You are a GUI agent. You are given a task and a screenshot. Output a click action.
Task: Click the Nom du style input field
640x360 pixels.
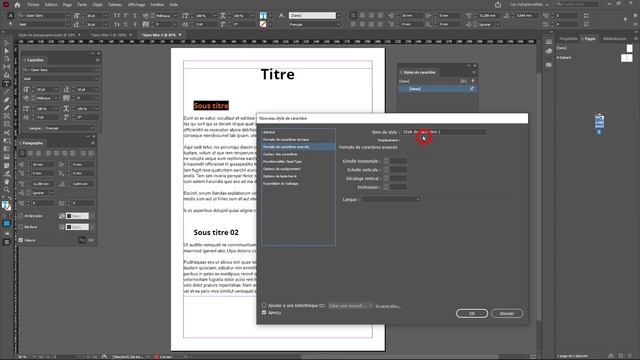pyautogui.click(x=444, y=132)
